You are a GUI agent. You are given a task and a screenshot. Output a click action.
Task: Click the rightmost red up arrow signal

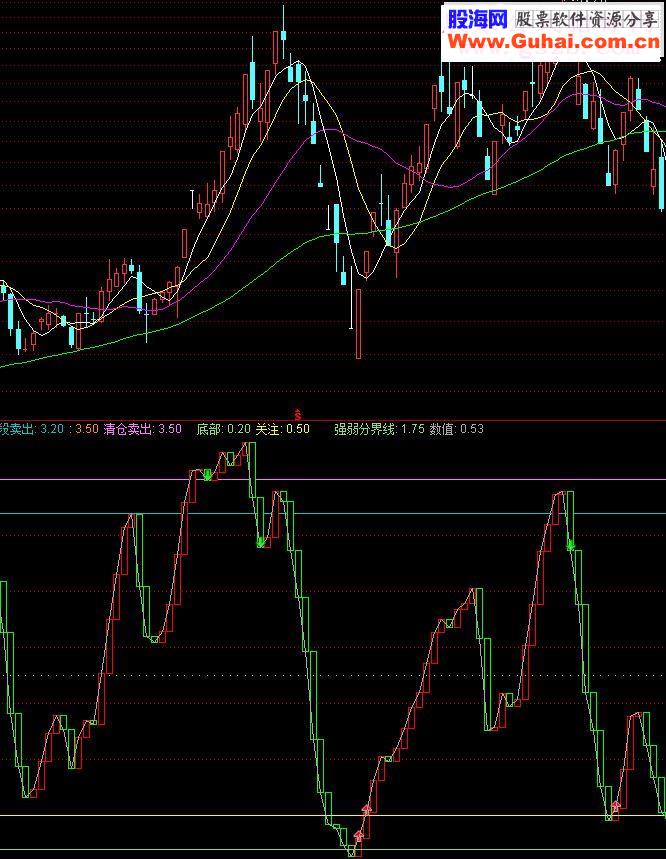616,805
